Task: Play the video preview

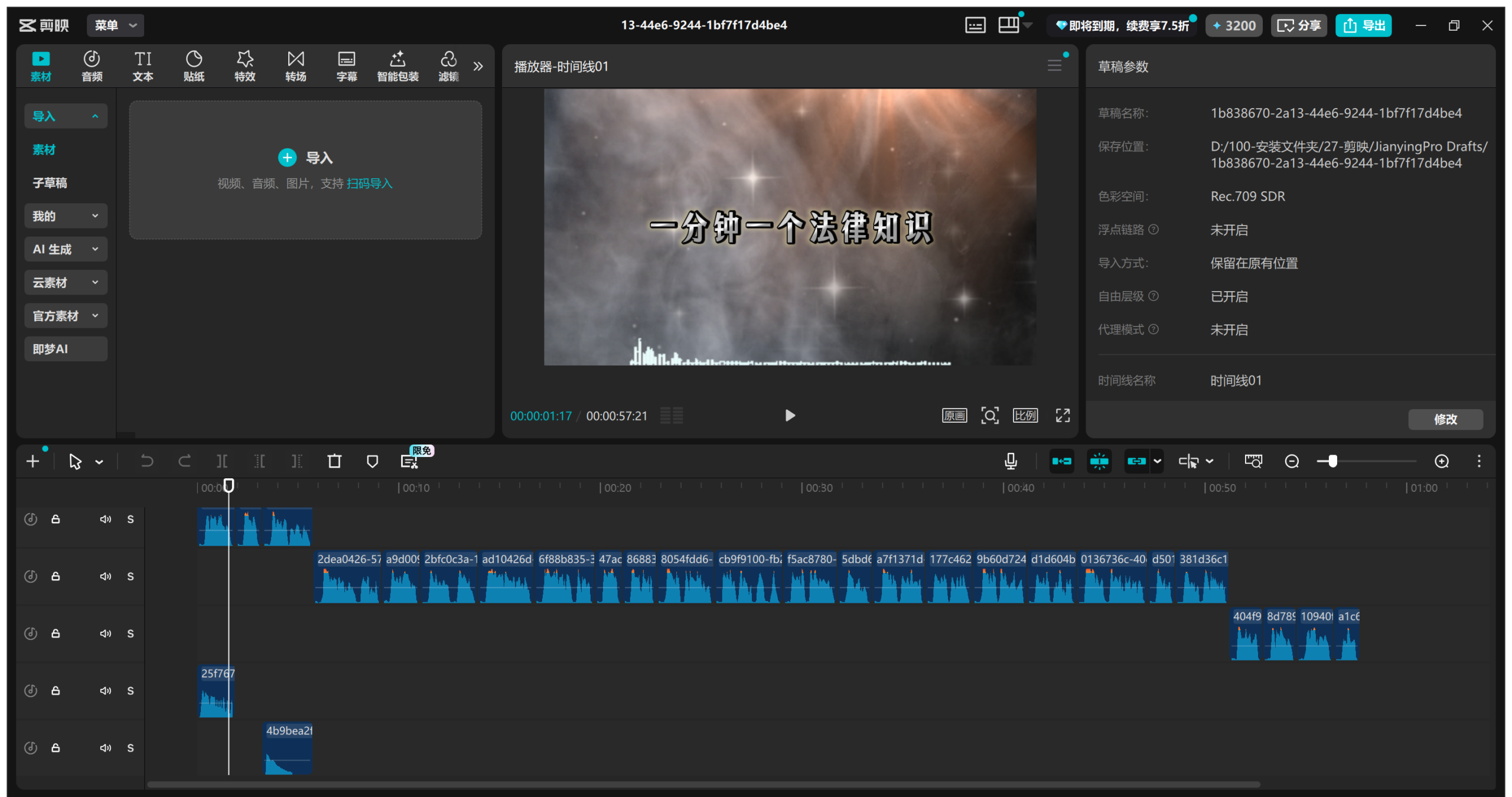Action: (790, 416)
